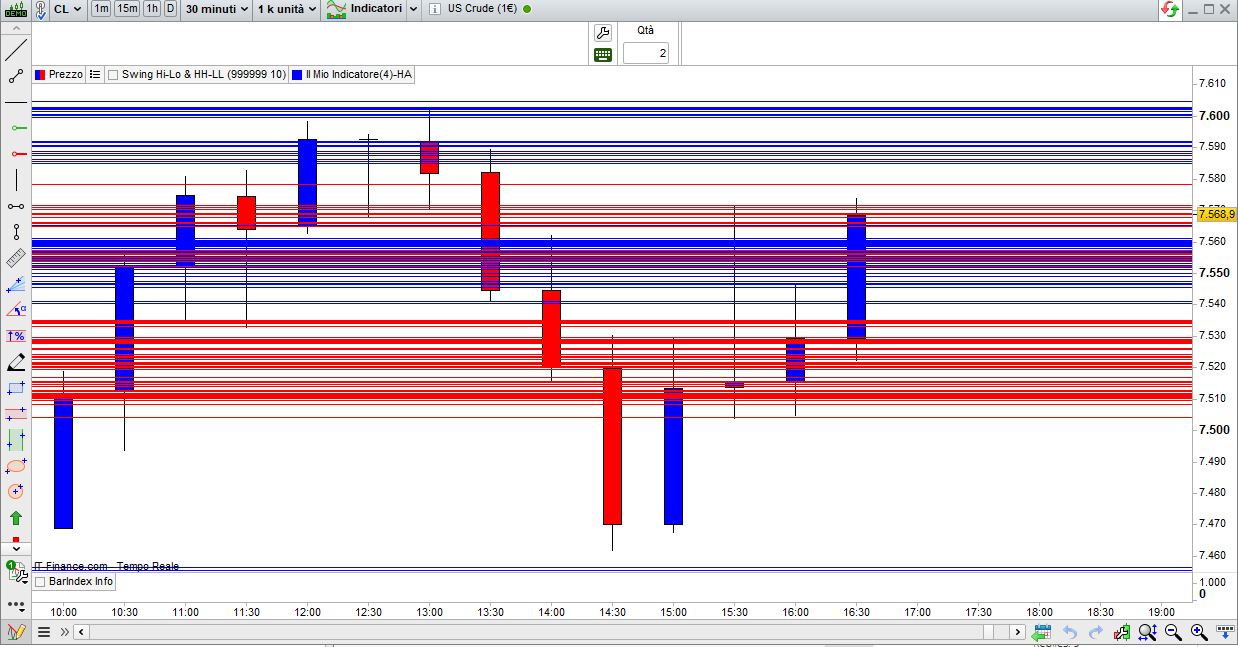
Task: Select the fan lines drawing tool
Action: [x=15, y=284]
